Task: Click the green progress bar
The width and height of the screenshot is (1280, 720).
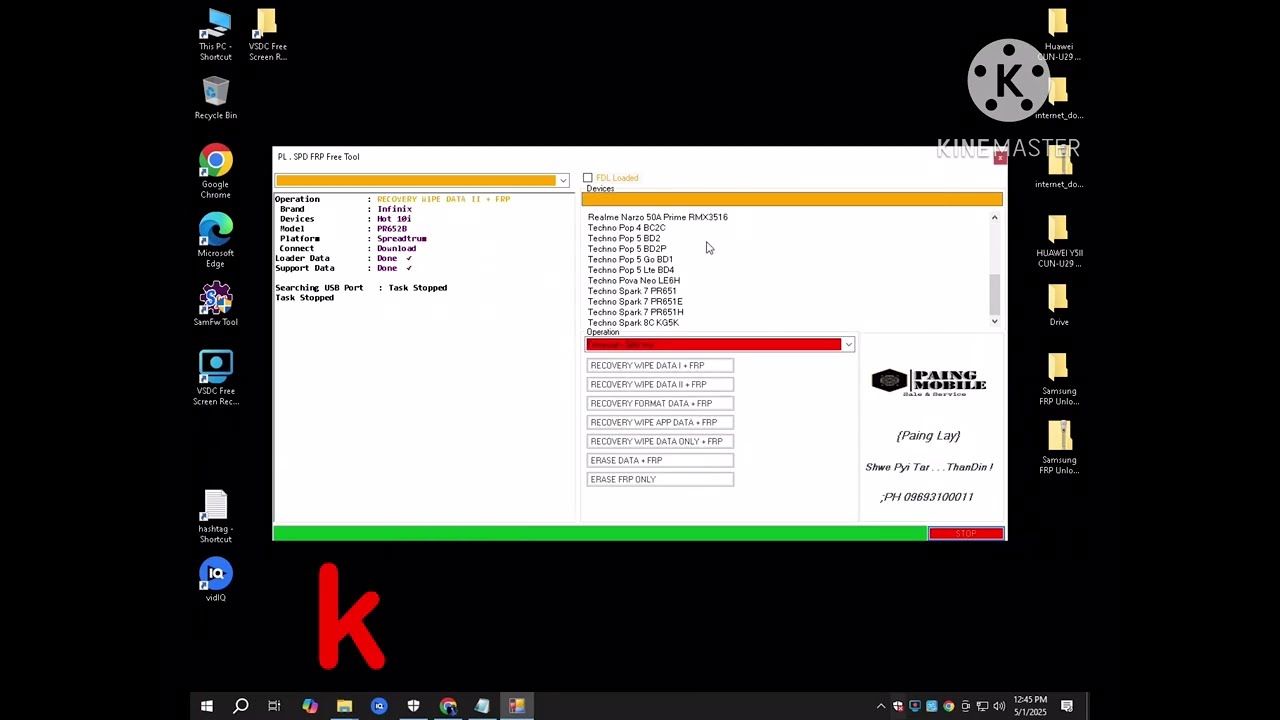Action: coord(600,534)
